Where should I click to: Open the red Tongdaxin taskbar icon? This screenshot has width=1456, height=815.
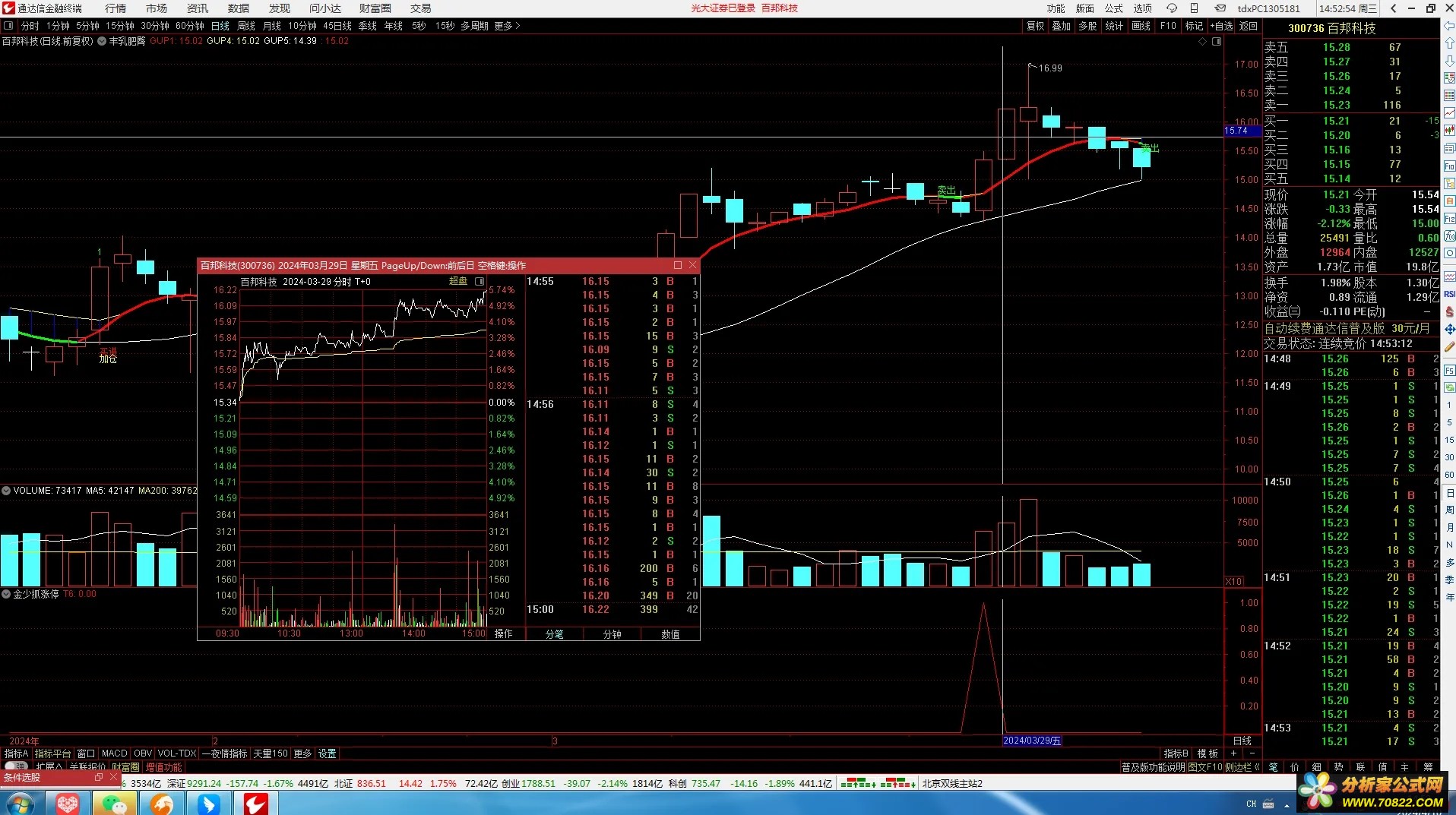(x=255, y=804)
